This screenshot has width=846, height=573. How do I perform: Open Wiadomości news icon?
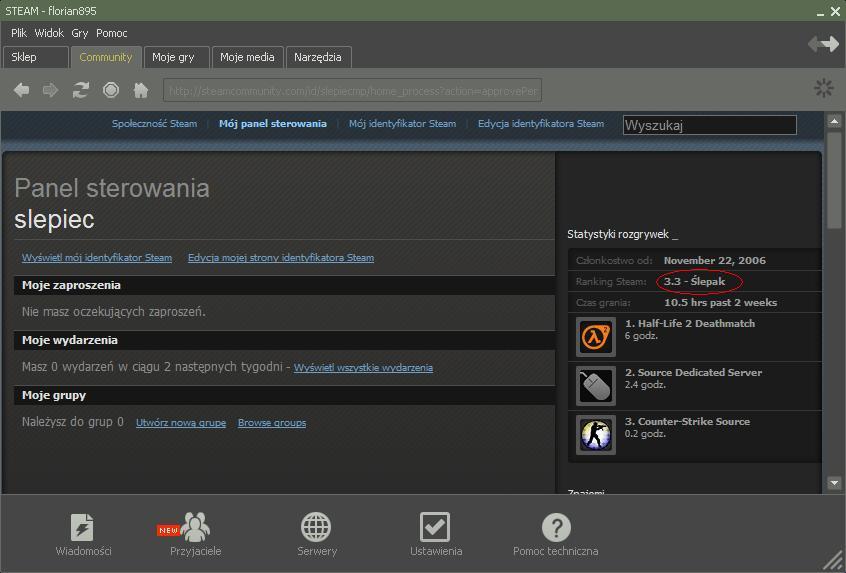click(83, 527)
